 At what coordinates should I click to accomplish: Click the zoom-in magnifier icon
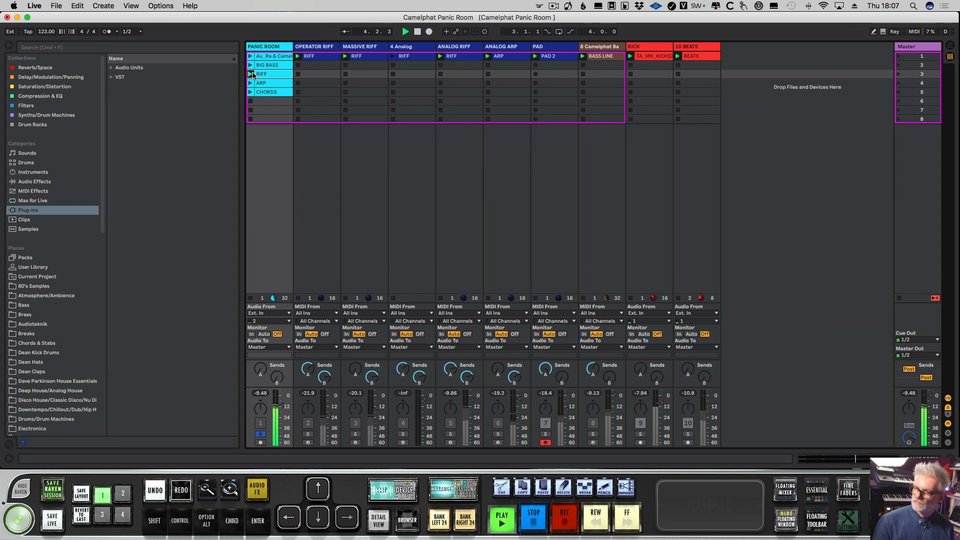point(230,489)
